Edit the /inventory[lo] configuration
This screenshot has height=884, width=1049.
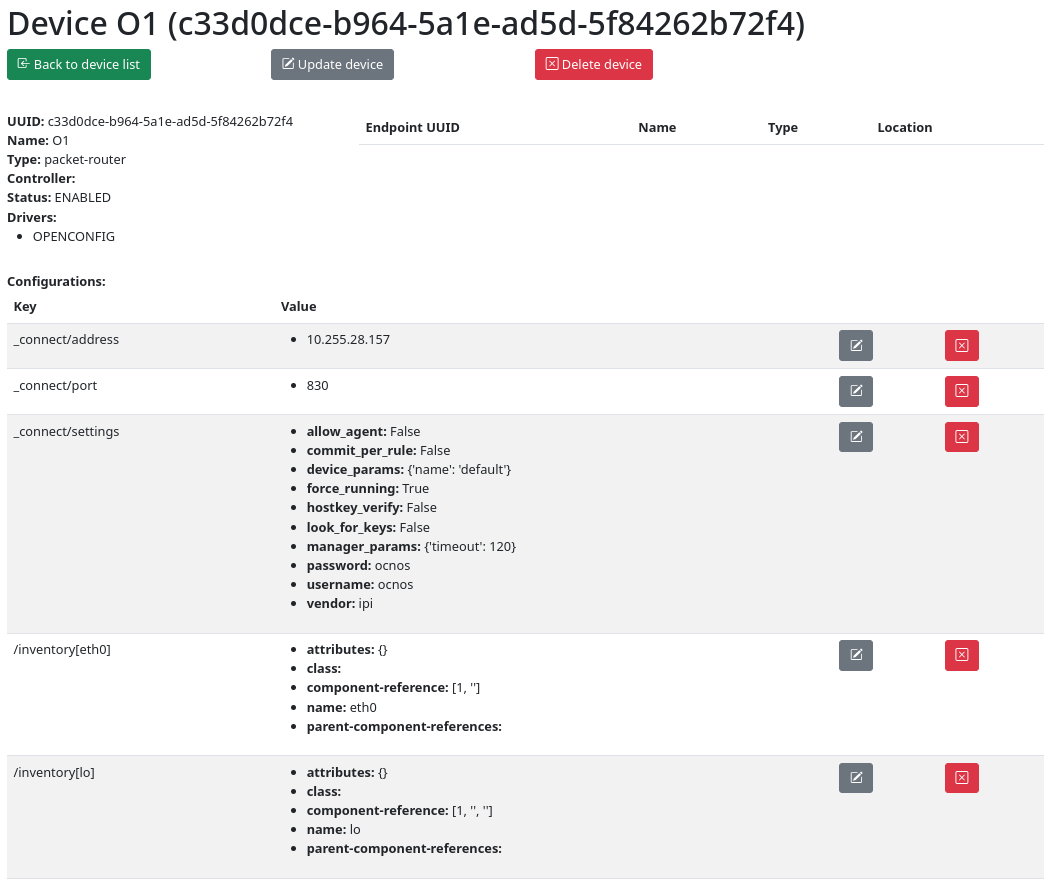[x=855, y=778]
